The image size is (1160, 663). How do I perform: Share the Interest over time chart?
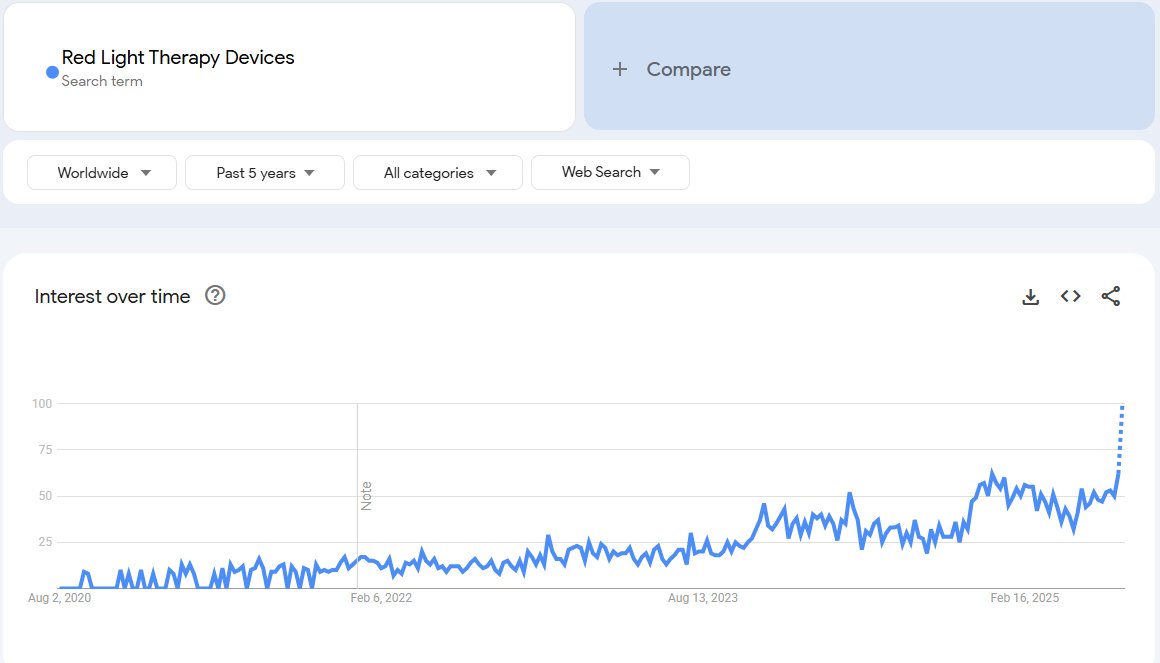(x=1111, y=296)
